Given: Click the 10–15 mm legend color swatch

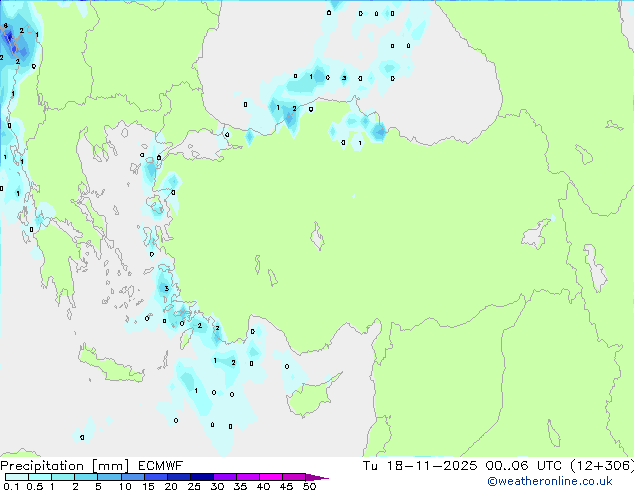Looking at the screenshot, I should click(x=132, y=477).
